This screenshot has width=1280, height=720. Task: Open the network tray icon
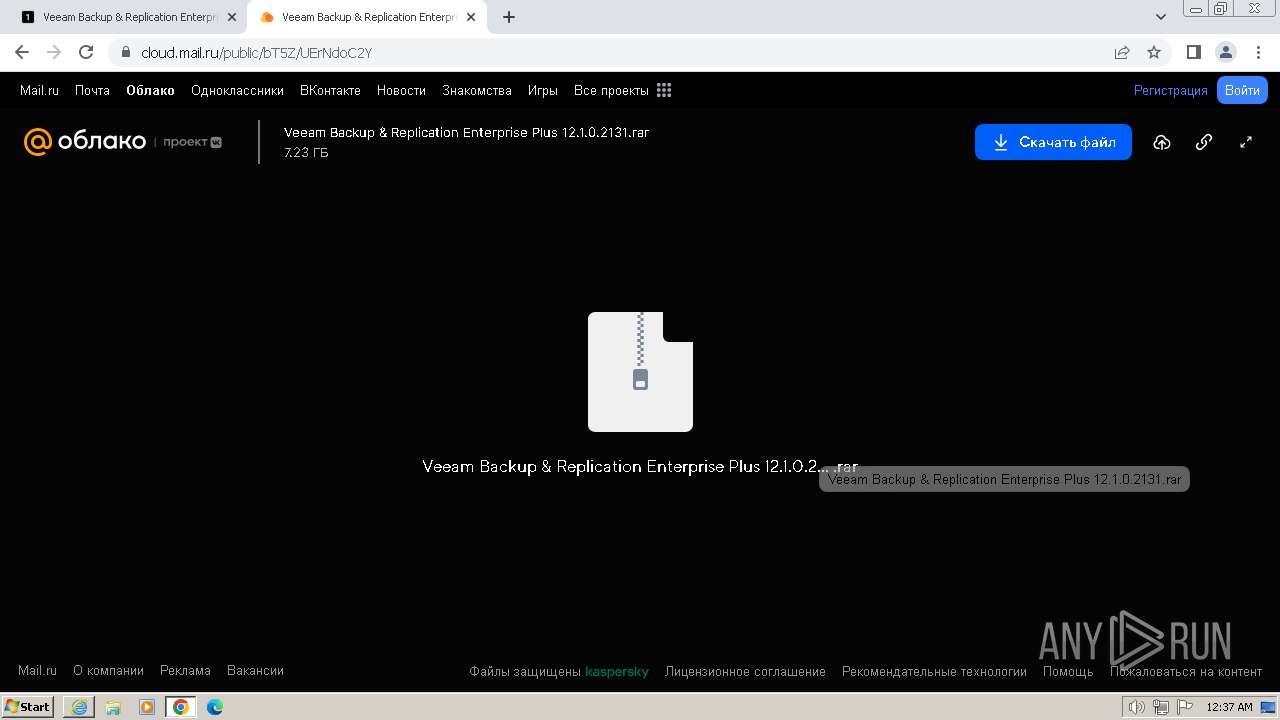point(1161,707)
